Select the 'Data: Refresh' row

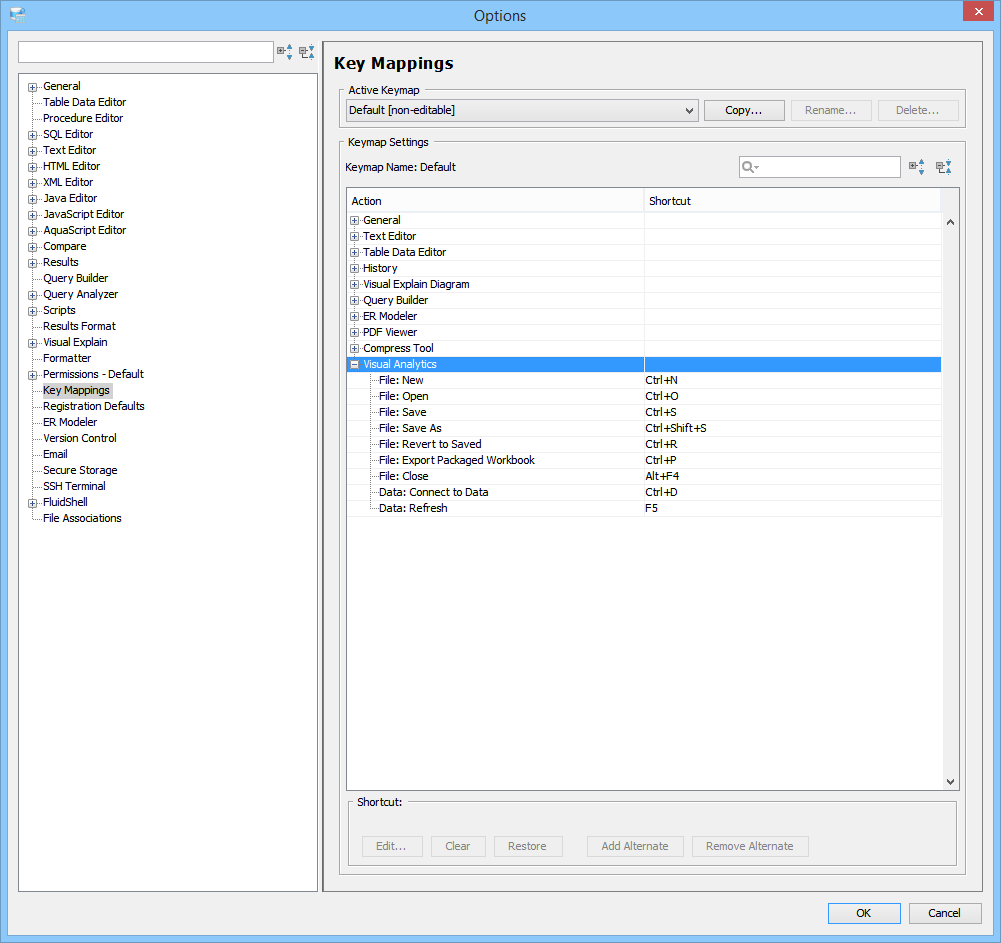tap(644, 508)
